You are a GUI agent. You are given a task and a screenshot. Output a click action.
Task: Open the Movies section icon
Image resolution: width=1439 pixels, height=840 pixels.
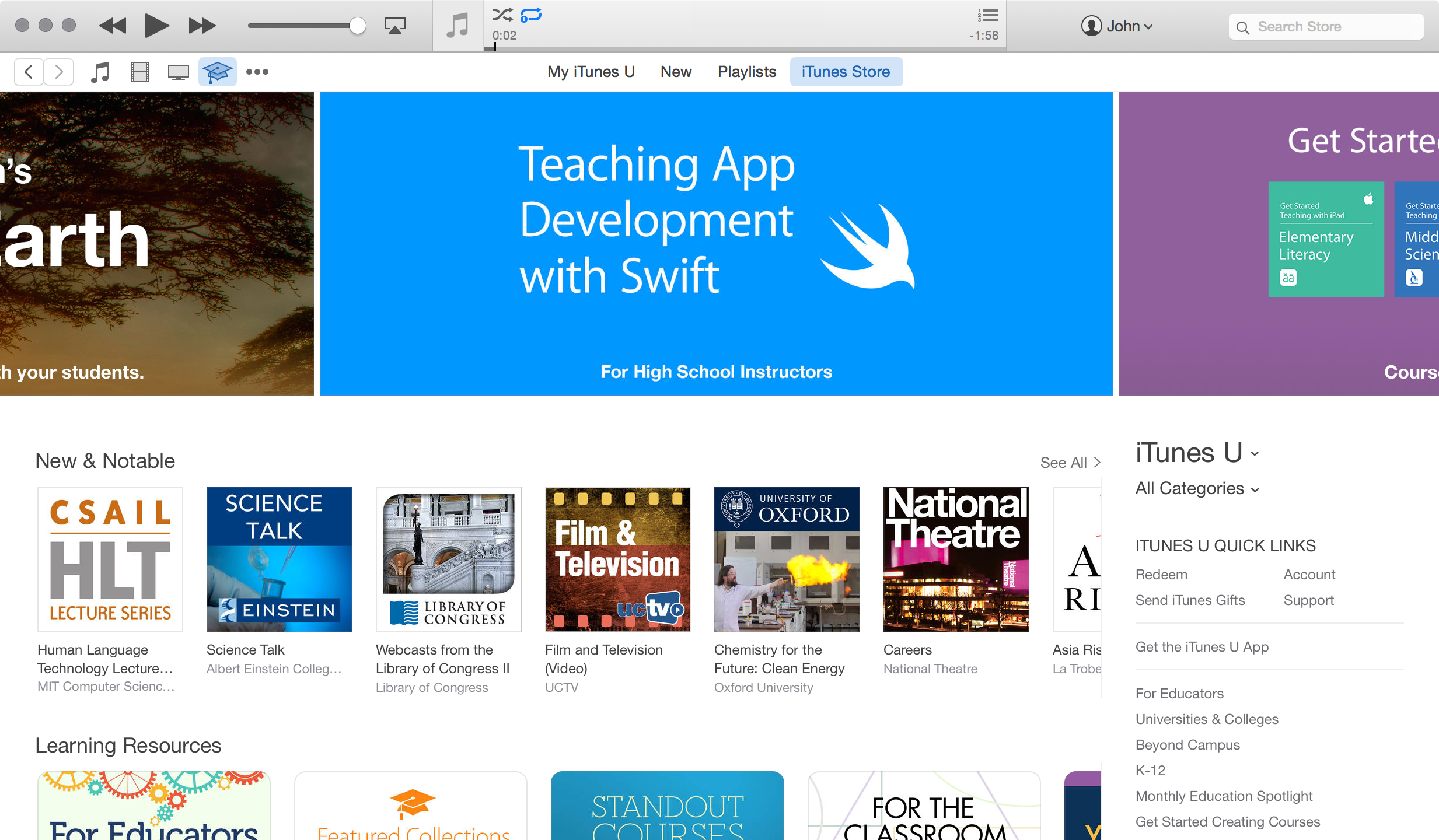[x=138, y=72]
